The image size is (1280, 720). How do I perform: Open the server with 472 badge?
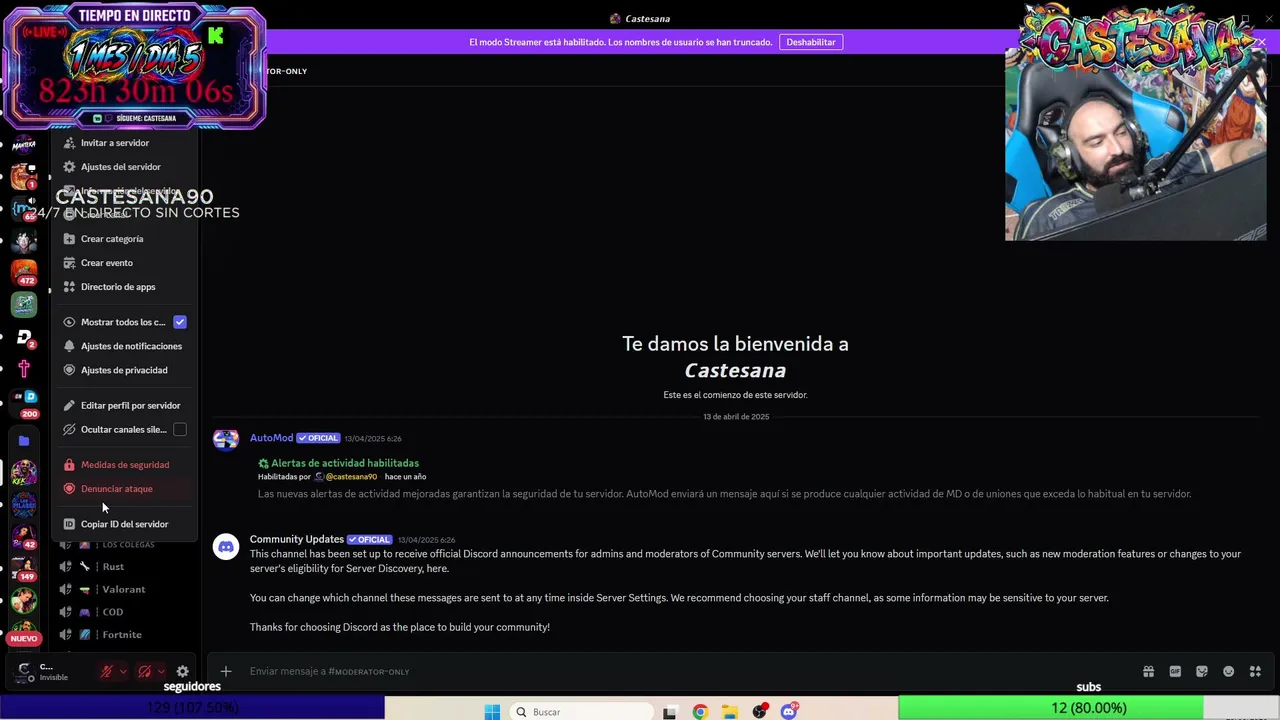point(24,272)
